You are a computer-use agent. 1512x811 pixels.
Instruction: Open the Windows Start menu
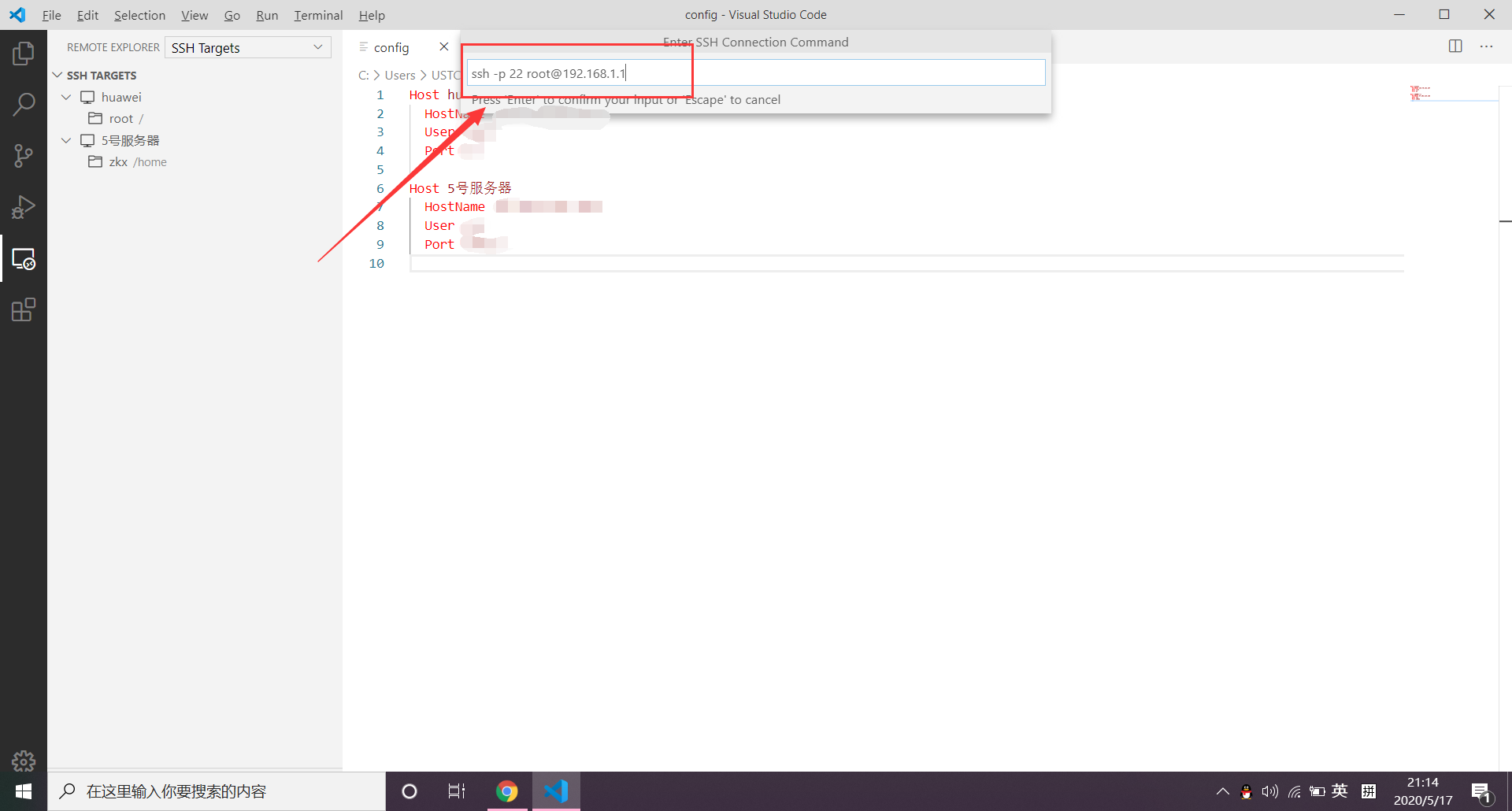tap(24, 791)
